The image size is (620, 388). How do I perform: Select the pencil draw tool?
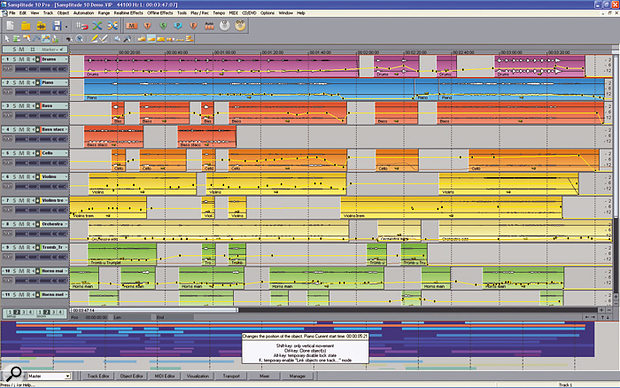(x=94, y=38)
